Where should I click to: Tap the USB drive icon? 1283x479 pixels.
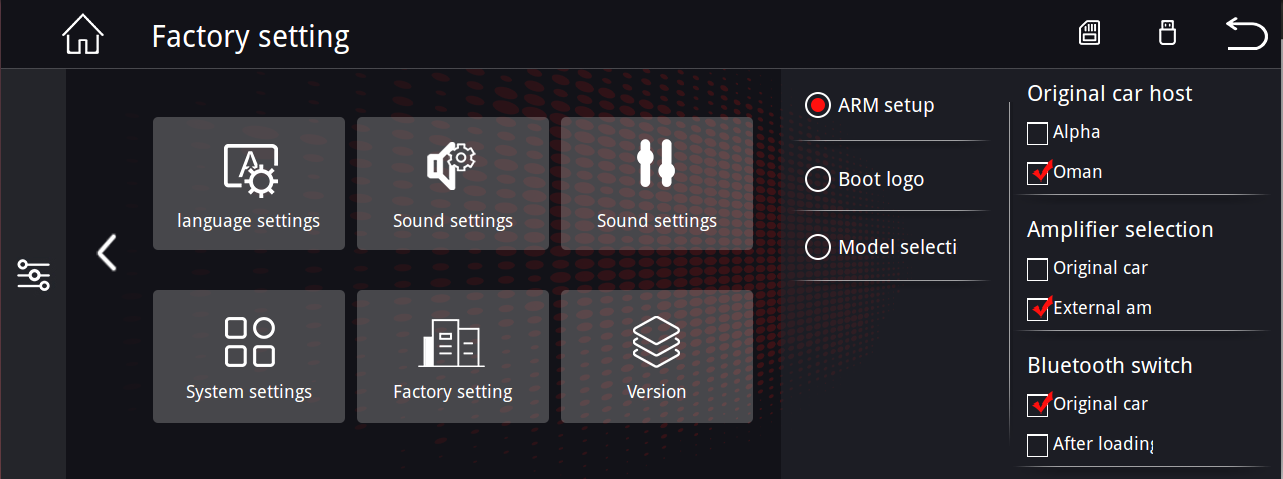(x=1165, y=33)
